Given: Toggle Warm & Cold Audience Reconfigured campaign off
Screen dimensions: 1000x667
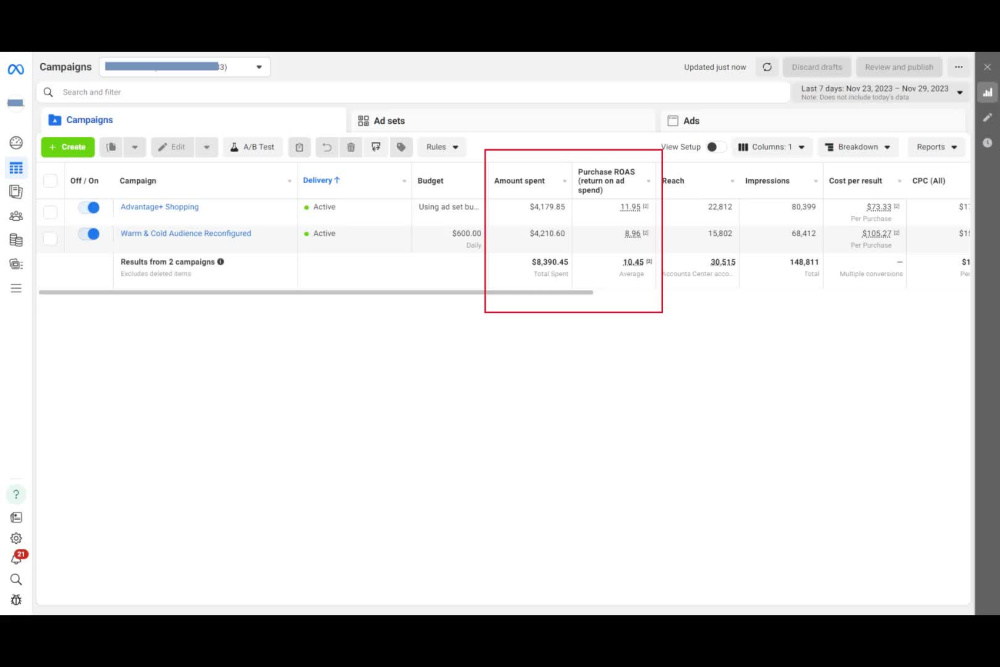Looking at the screenshot, I should (89, 234).
